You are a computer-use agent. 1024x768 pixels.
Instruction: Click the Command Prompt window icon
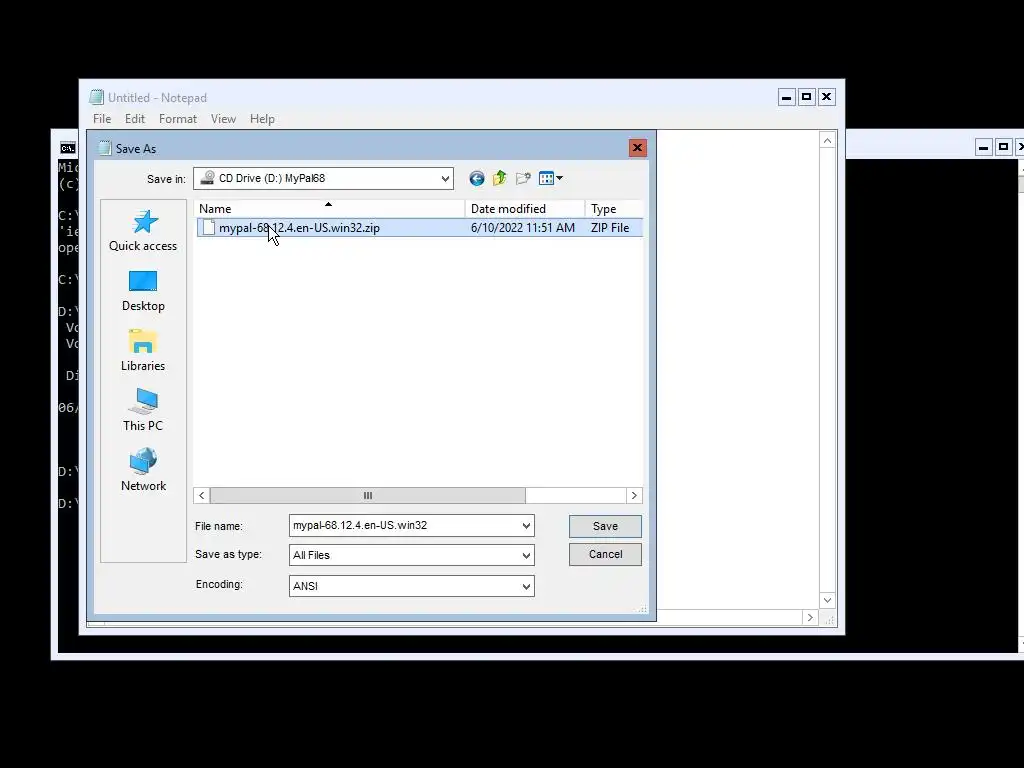68,148
